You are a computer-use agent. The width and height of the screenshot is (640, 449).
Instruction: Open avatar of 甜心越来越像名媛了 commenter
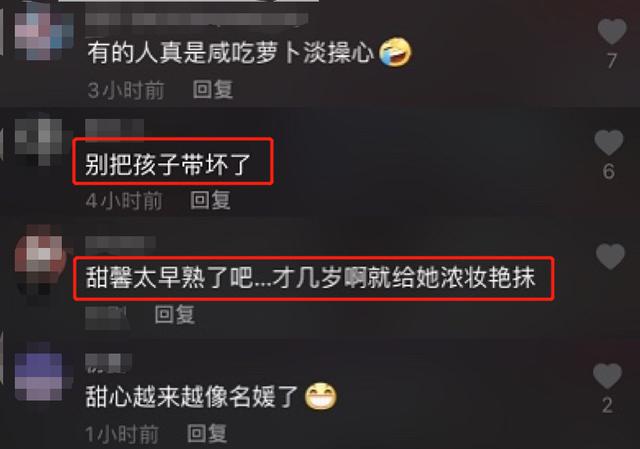tap(39, 376)
